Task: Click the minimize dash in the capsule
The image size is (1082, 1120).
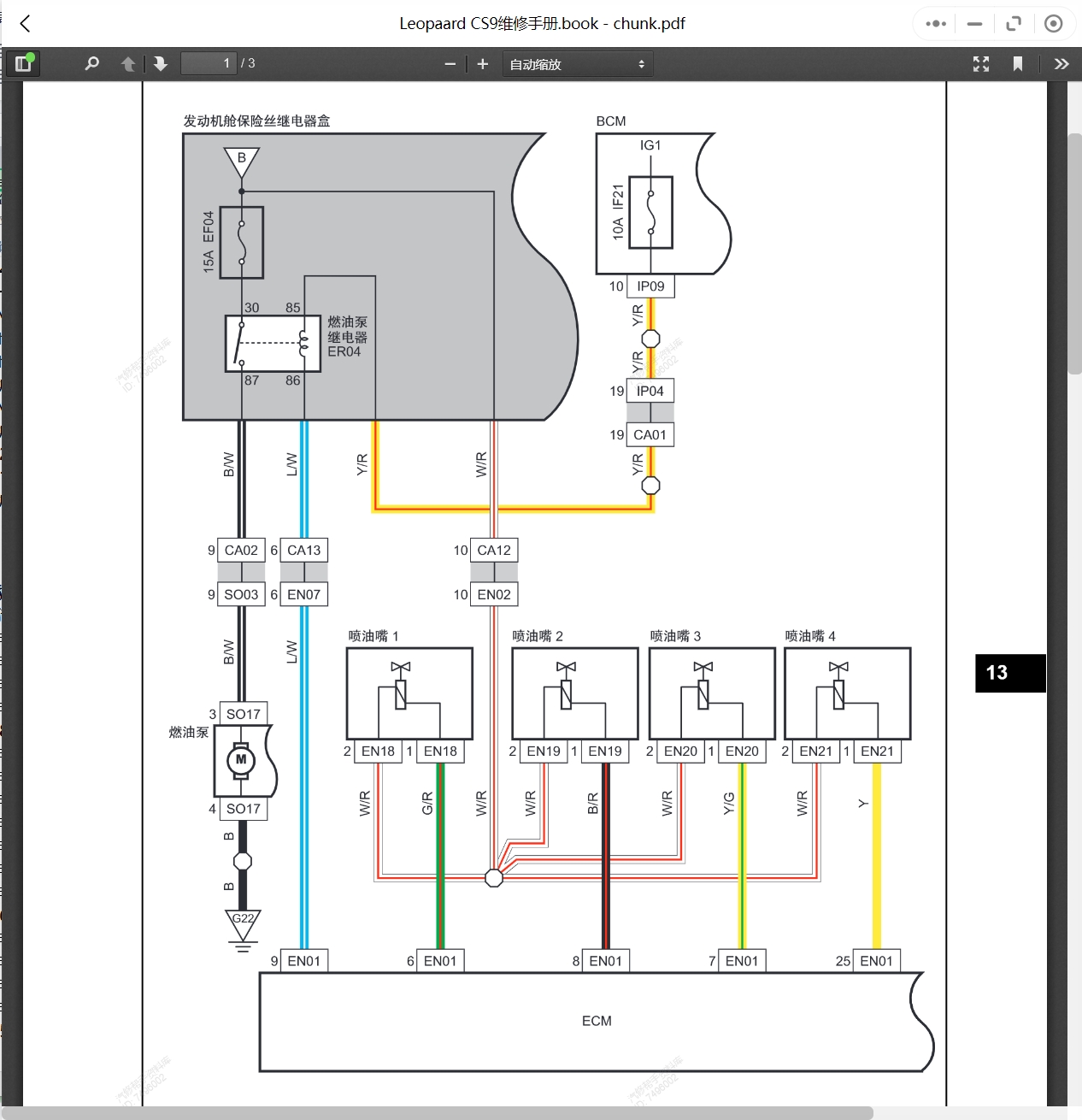Action: coord(974,24)
